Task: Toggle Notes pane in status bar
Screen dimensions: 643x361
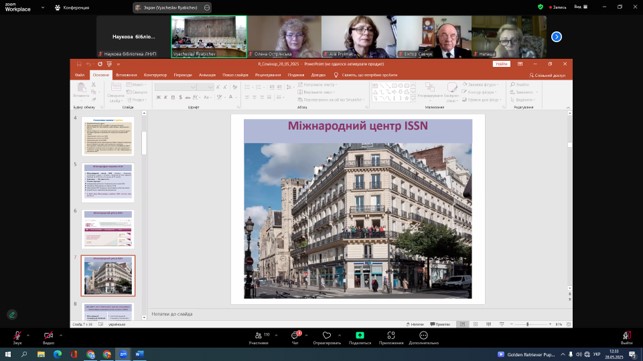Action: tap(415, 324)
